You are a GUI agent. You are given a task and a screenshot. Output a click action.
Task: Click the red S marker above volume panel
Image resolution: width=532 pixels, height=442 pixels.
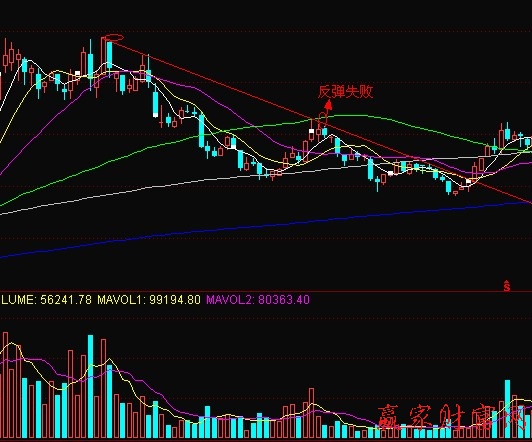pos(507,286)
